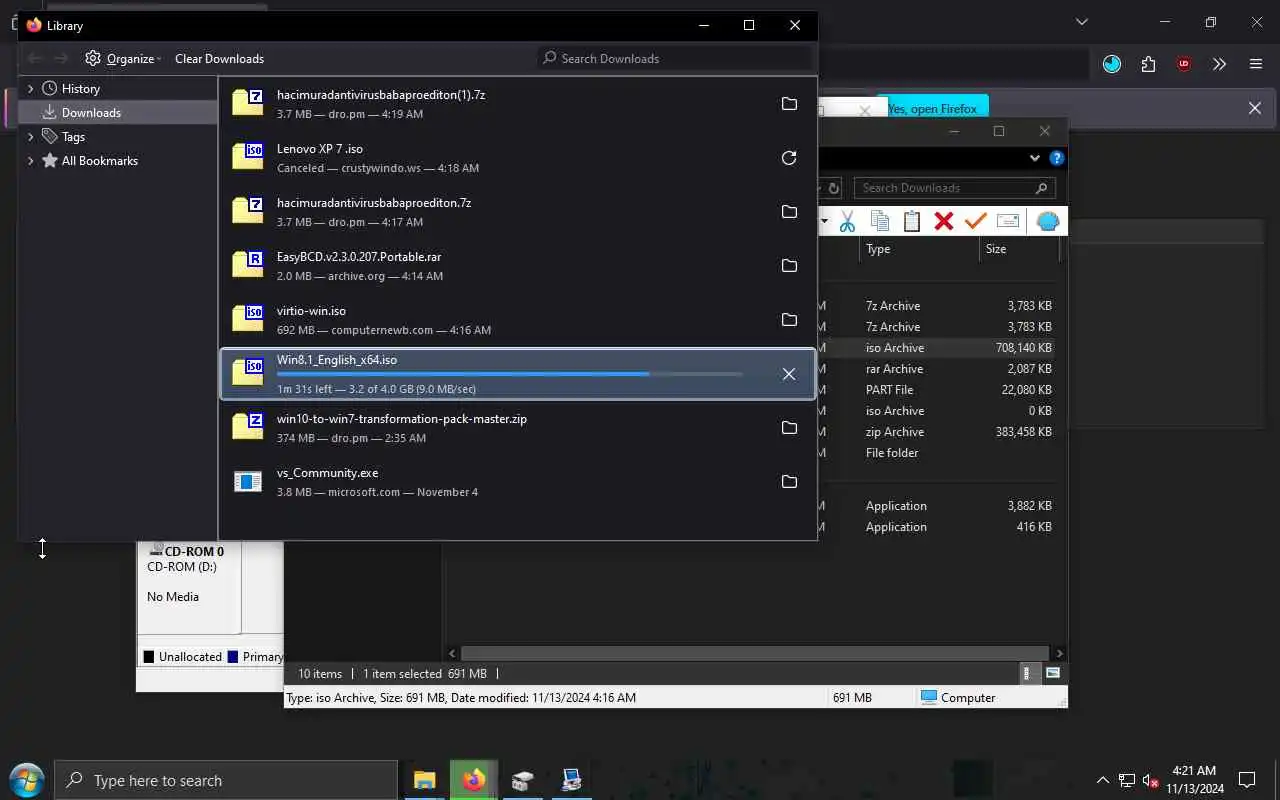Expand the History tree node
This screenshot has height=800, width=1280.
coord(30,88)
